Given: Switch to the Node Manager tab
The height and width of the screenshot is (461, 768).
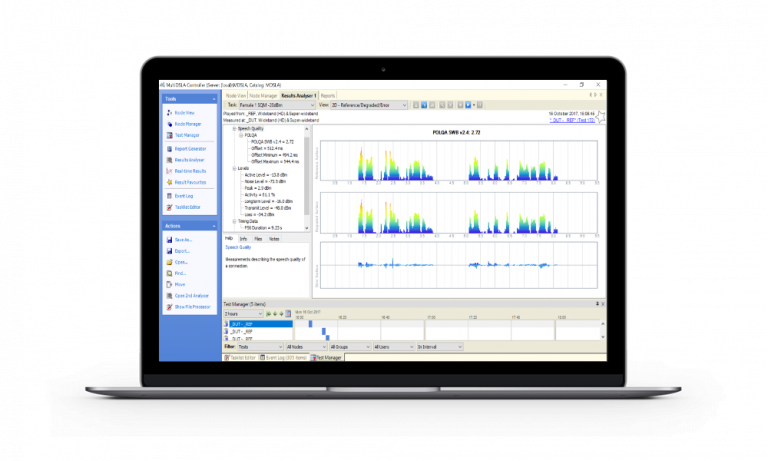Looking at the screenshot, I should tap(263, 96).
